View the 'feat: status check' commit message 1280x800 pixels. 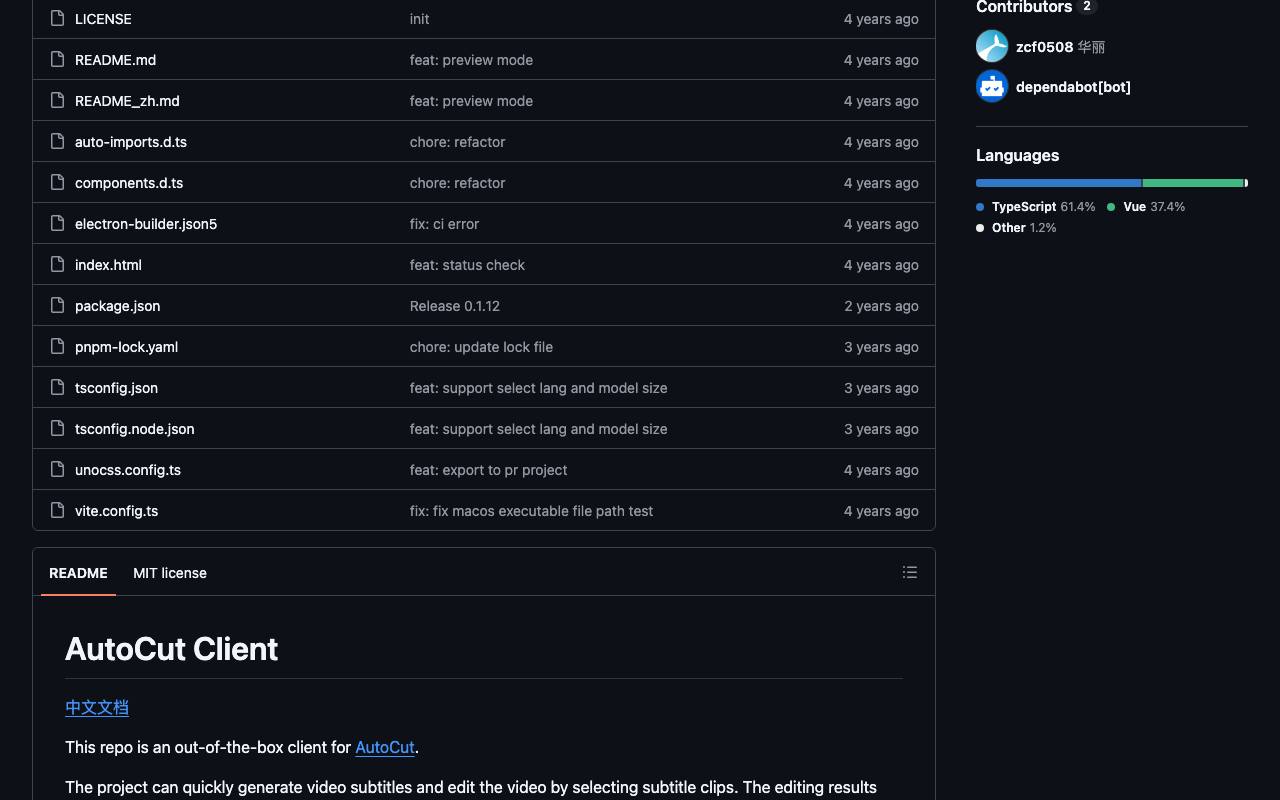[x=467, y=265]
